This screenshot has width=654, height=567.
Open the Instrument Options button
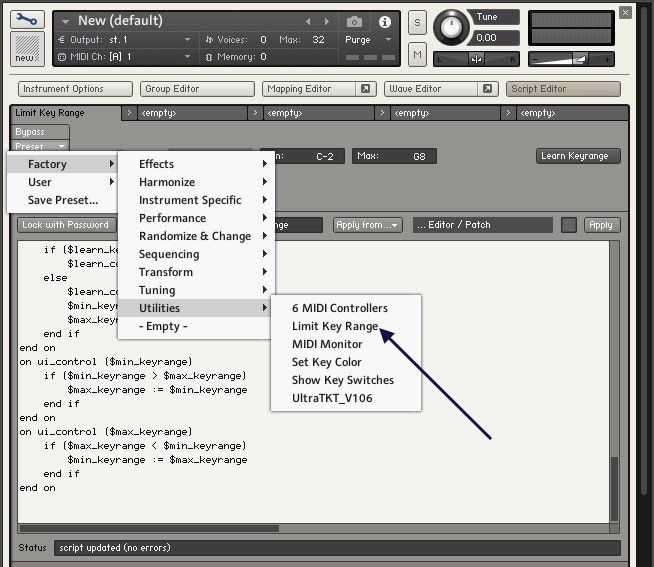point(75,89)
